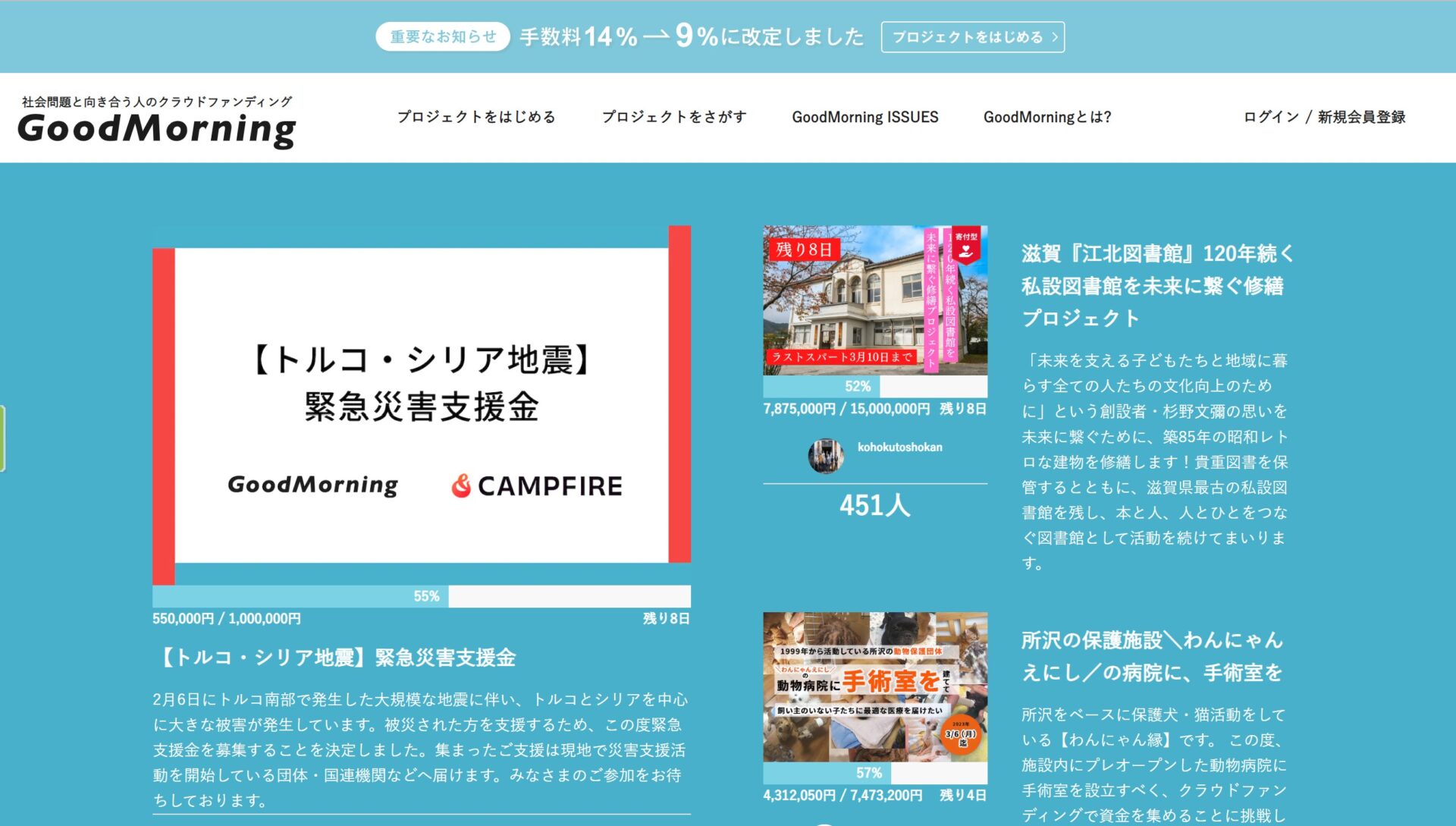Open GoodMorning ISSUES menu item
The image size is (1456, 826).
pyautogui.click(x=865, y=117)
